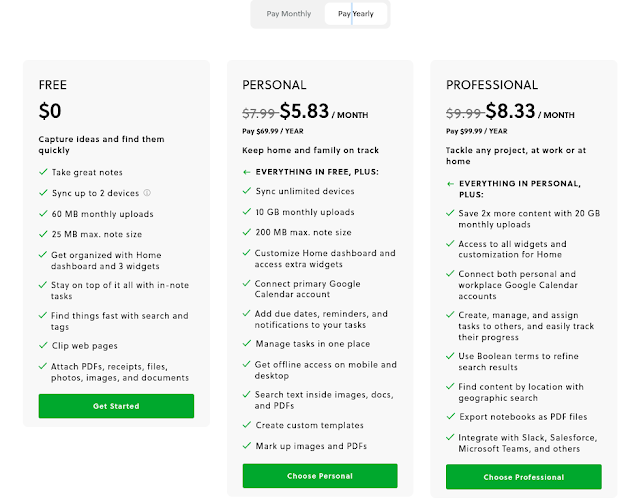This screenshot has height=500, width=639.
Task: Click the PERSONAL plan title
Action: click(274, 85)
